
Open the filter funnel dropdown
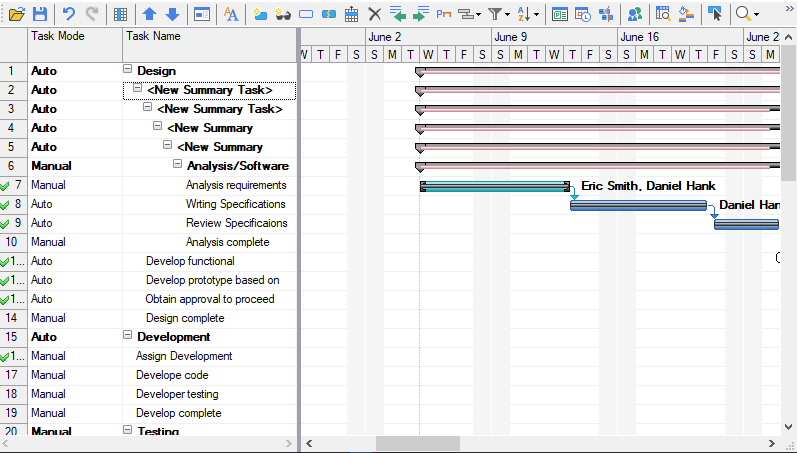tap(500, 14)
